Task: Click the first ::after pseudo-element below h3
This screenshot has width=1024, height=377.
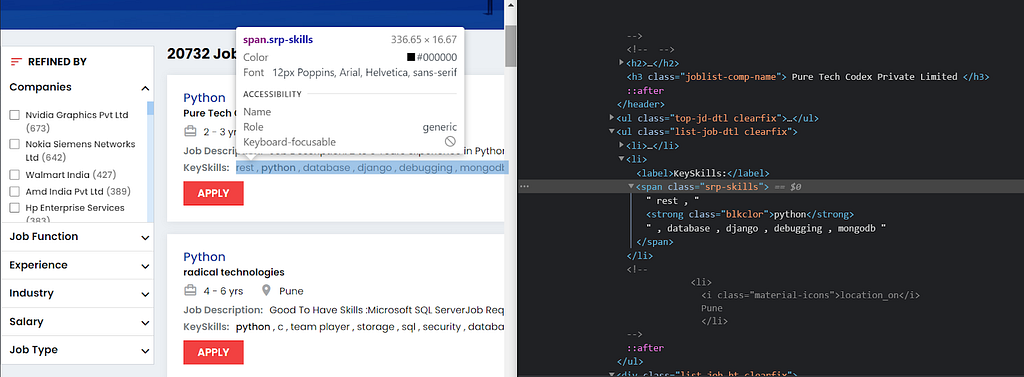Action: click(x=645, y=90)
